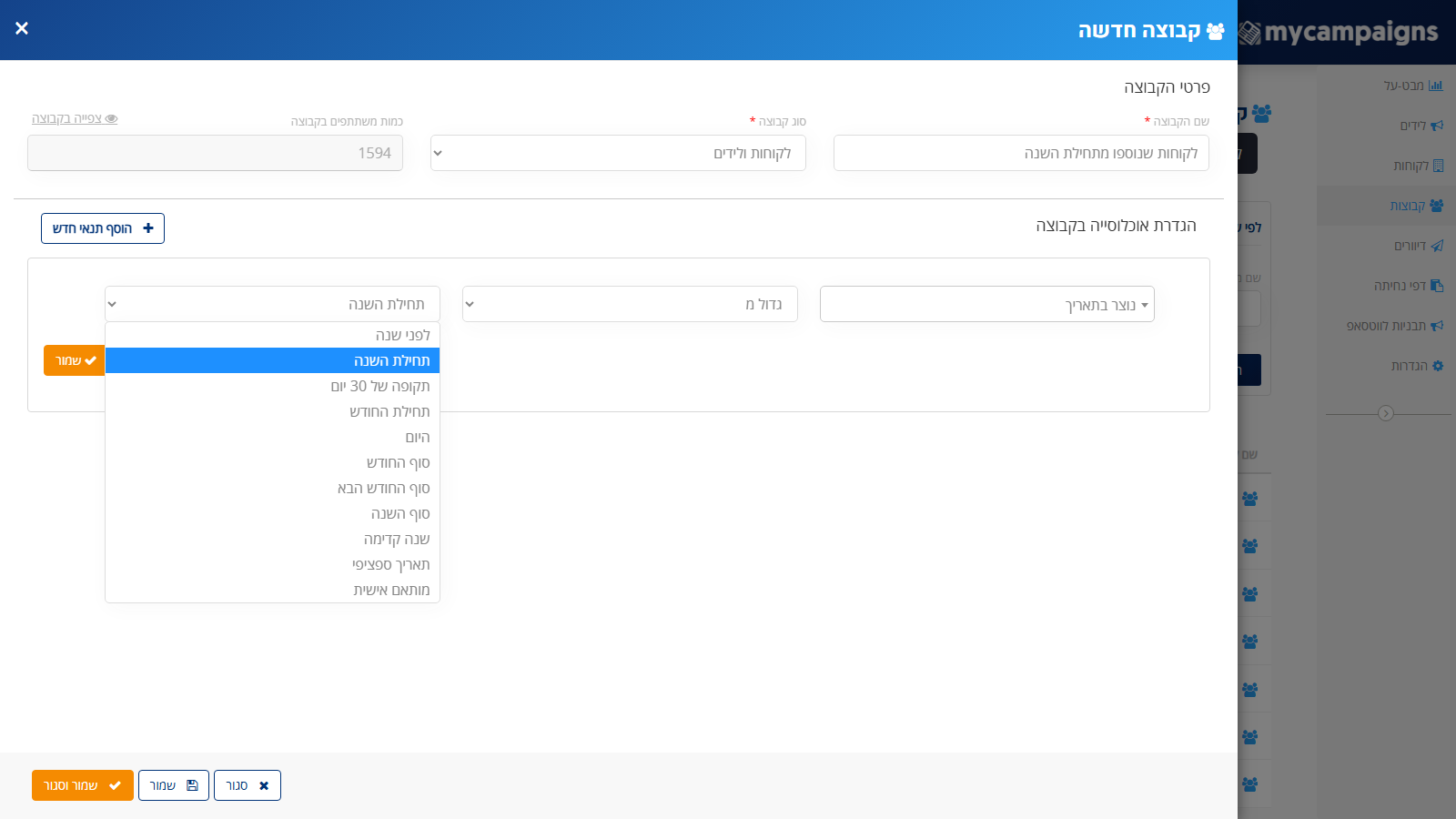Open the גדול מ operator dropdown
The width and height of the screenshot is (1456, 819).
click(630, 304)
